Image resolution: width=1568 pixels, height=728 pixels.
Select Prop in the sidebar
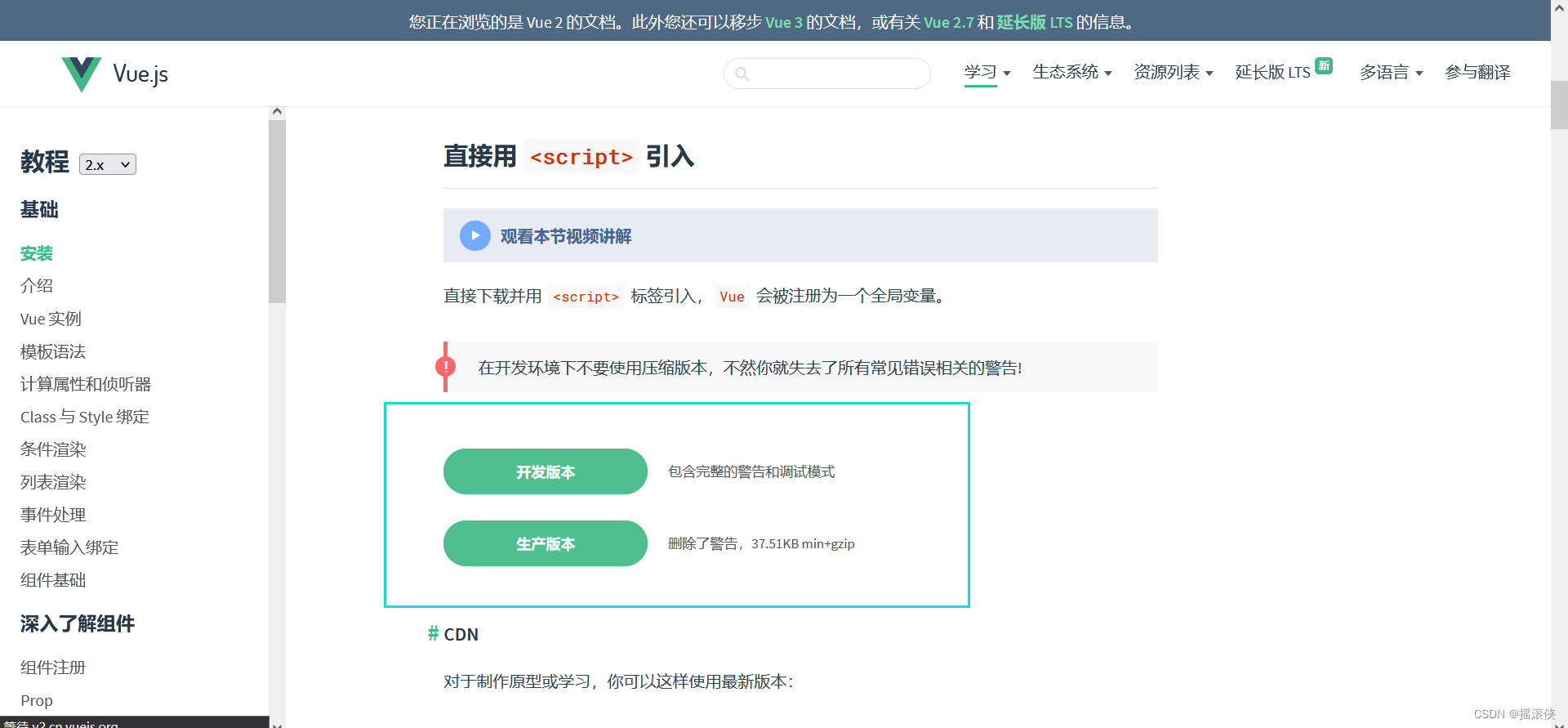(37, 700)
